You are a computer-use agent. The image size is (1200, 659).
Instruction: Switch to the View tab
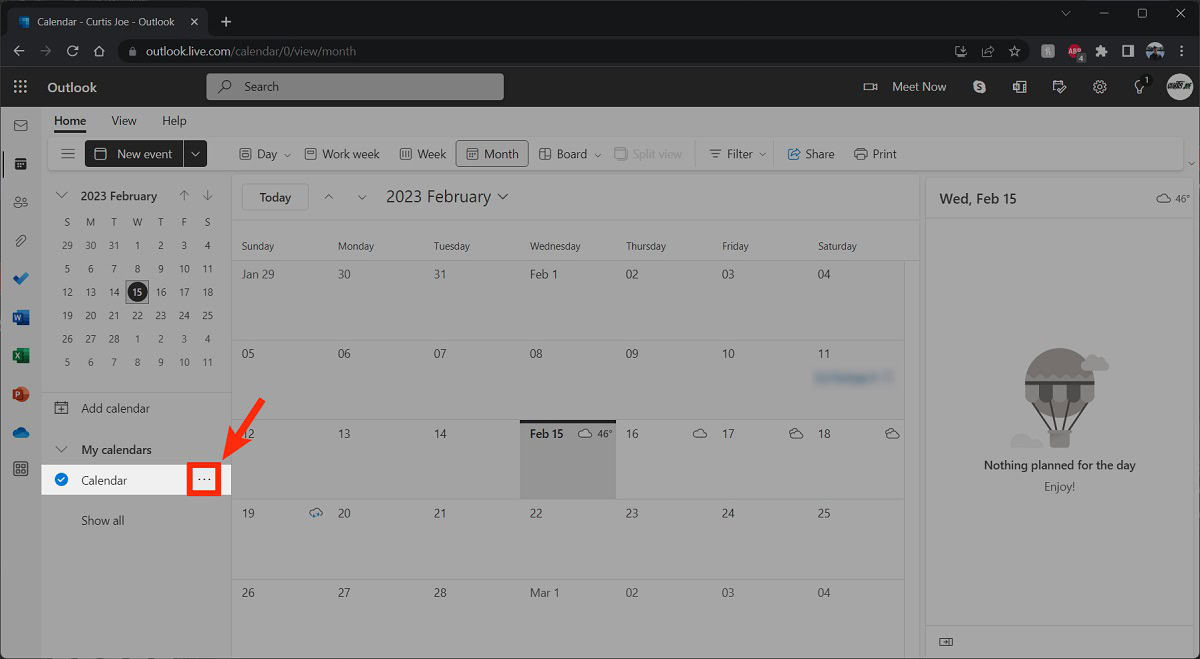click(x=124, y=121)
